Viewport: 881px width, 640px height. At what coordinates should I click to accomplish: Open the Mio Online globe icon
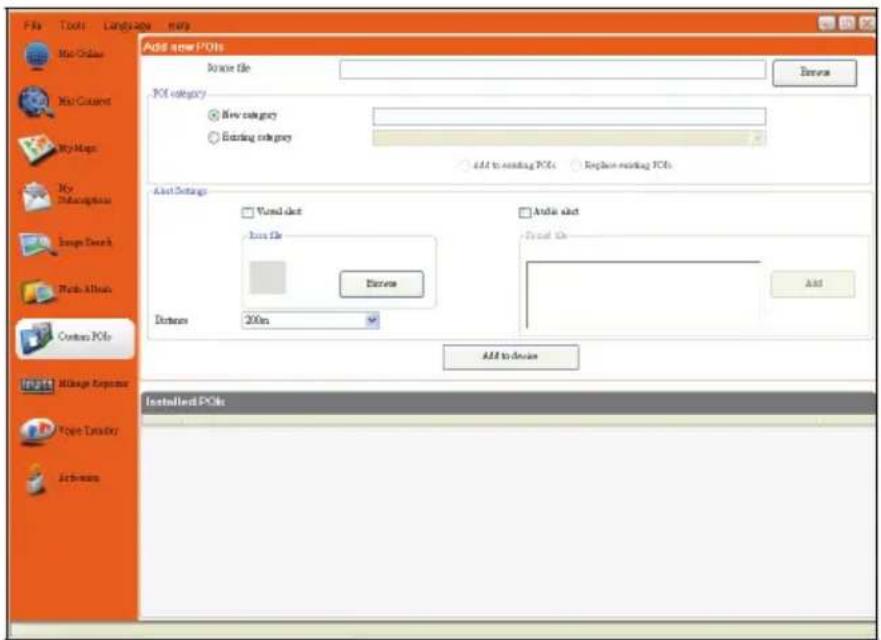click(37, 55)
